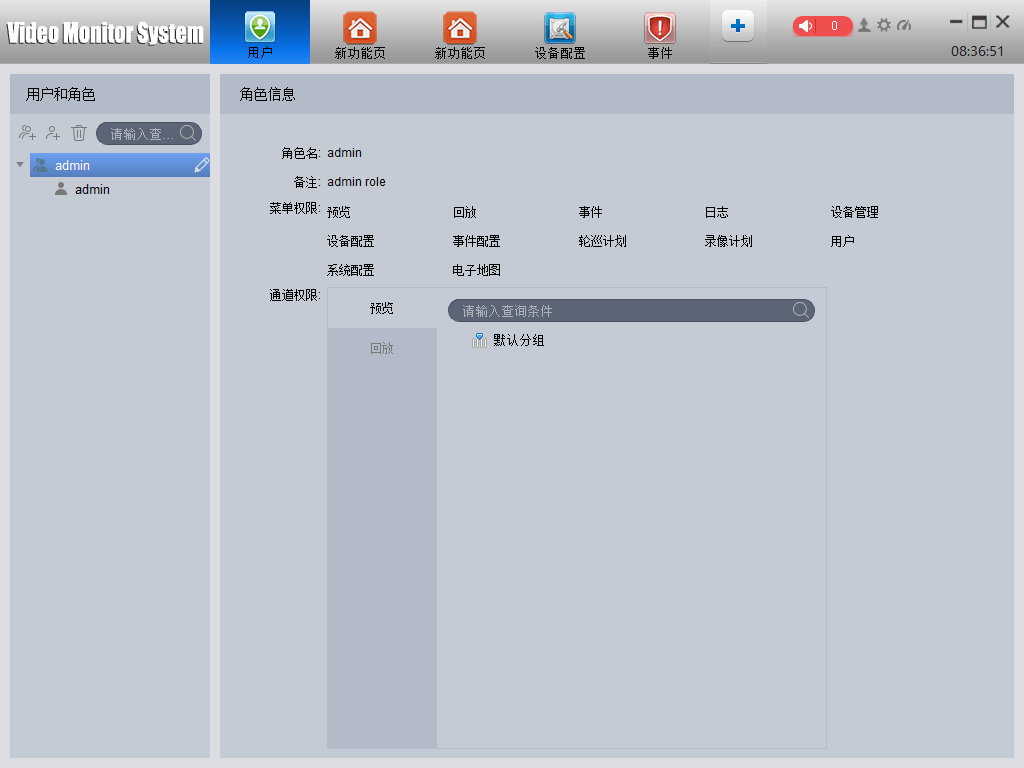This screenshot has height=768, width=1024.
Task: Open the blue plus tab to add module
Action: point(738,26)
